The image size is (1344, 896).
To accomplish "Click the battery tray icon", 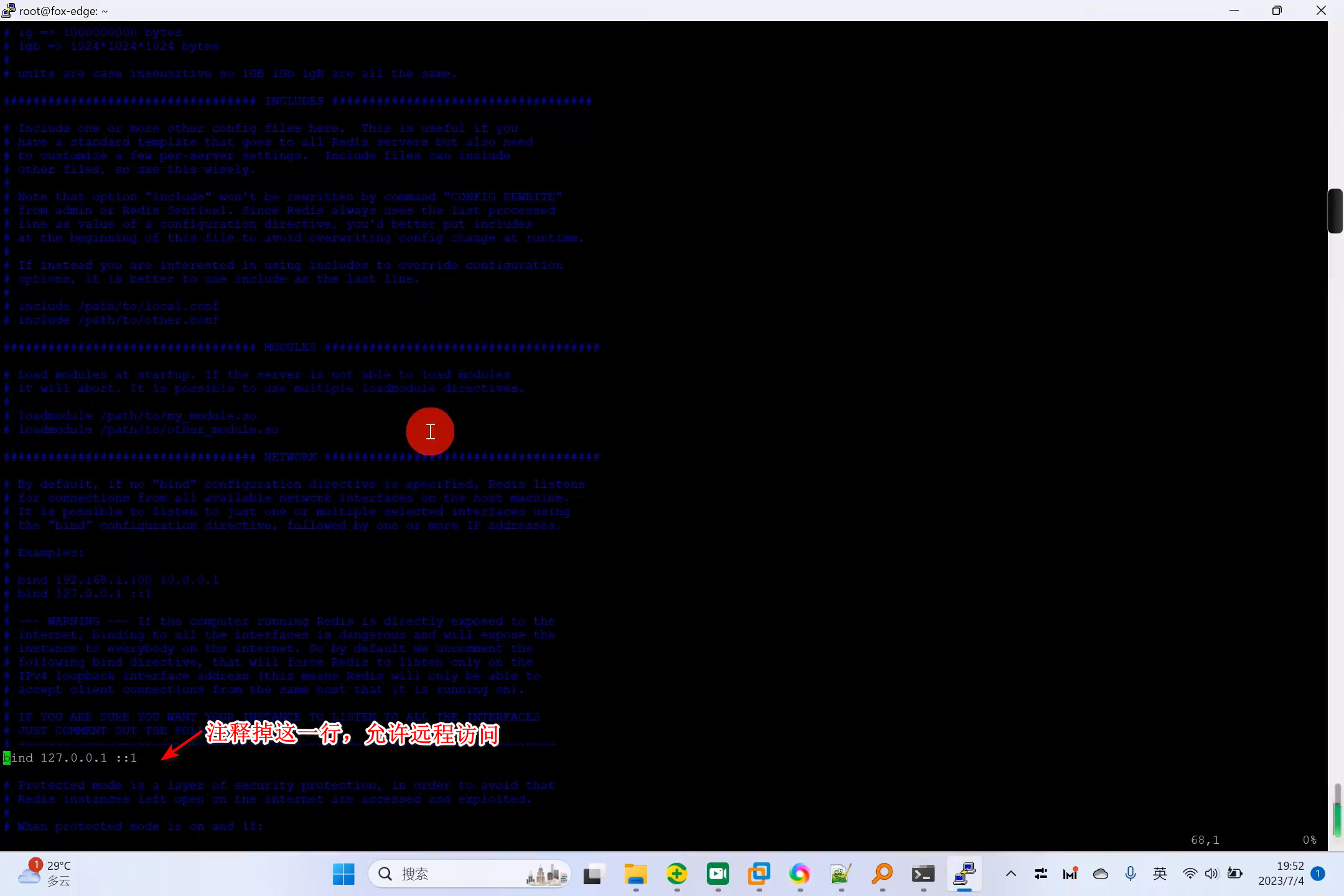I will [1234, 874].
